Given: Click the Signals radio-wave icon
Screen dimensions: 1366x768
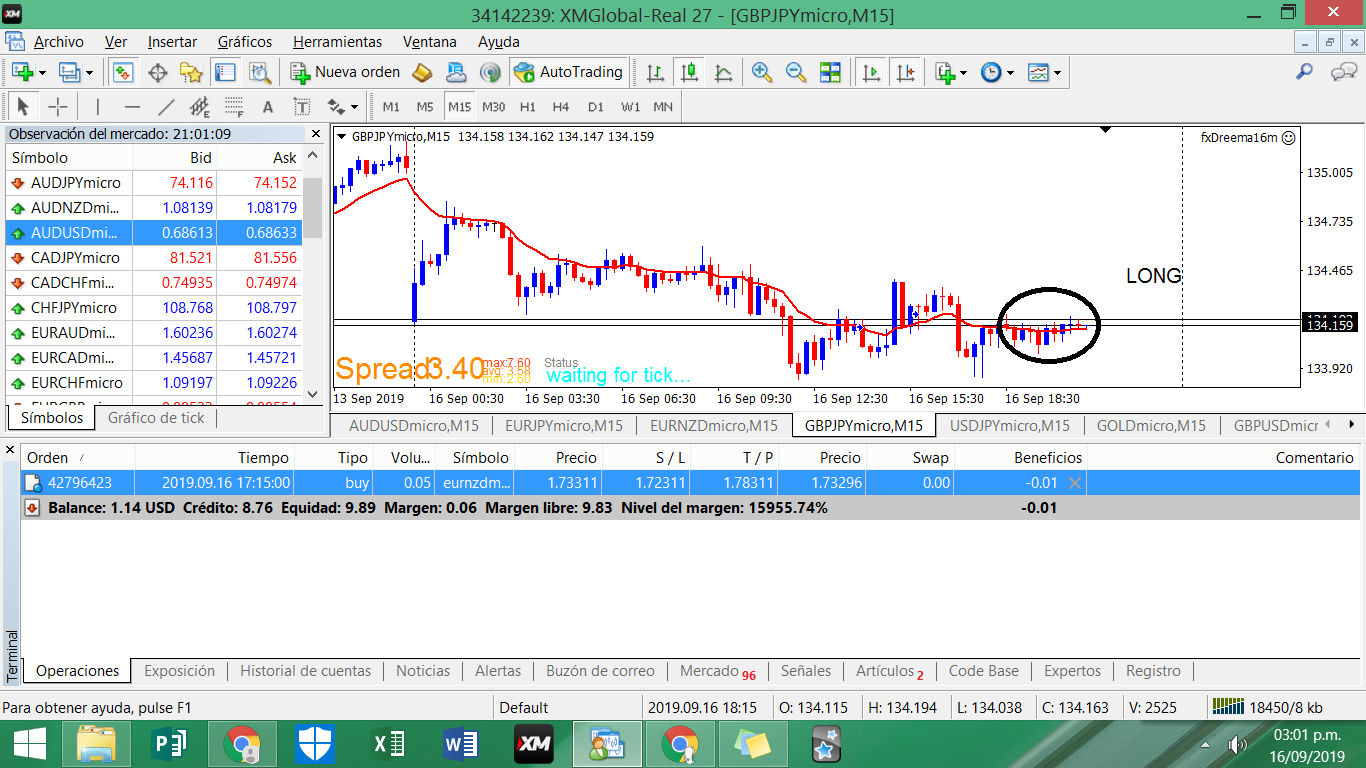Looking at the screenshot, I should (490, 72).
